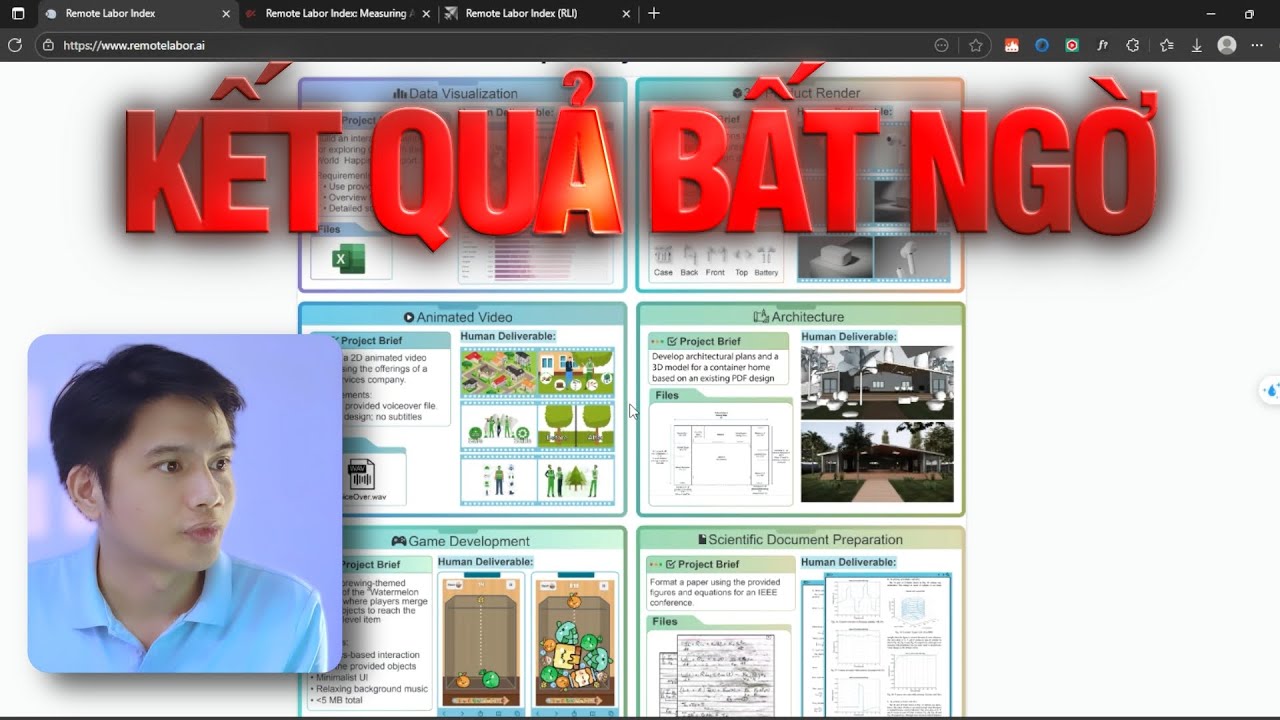1280x720 pixels.
Task: Open browser Settings and more menu
Action: click(x=1257, y=45)
